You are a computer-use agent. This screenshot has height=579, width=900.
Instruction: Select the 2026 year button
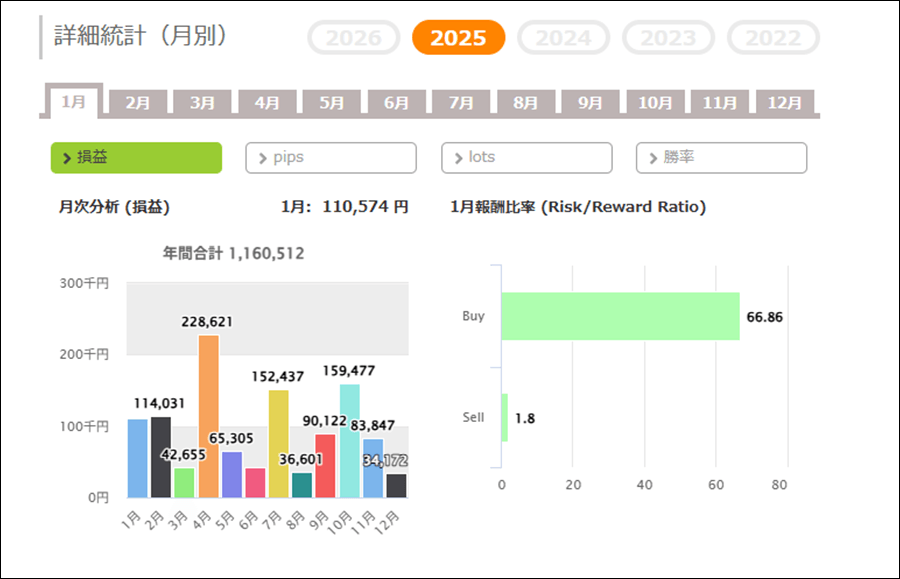tap(353, 38)
